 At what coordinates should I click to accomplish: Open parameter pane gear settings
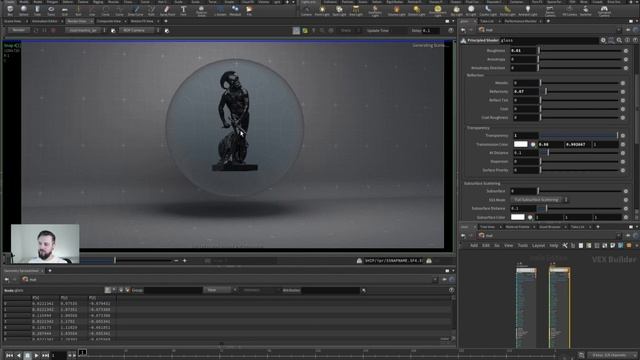[x=603, y=40]
